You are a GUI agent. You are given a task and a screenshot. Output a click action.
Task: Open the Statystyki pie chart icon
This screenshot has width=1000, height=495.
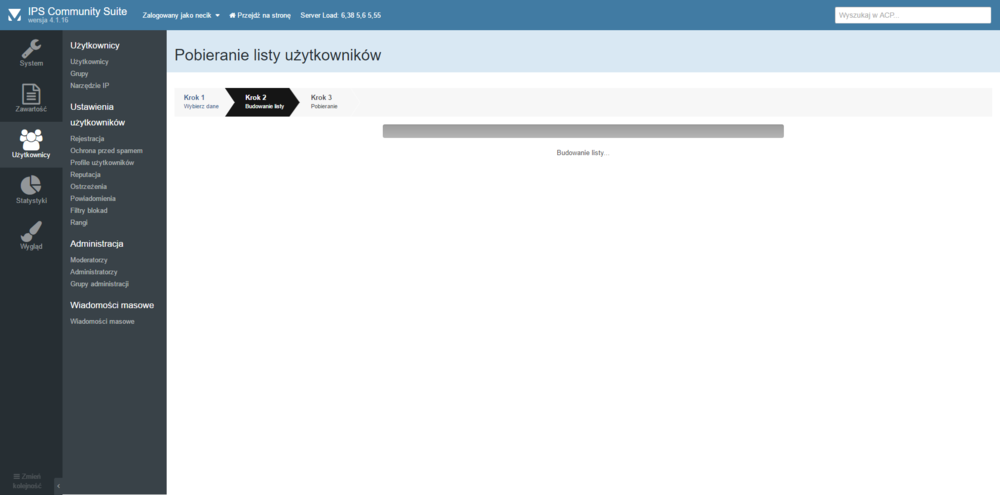pyautogui.click(x=31, y=185)
